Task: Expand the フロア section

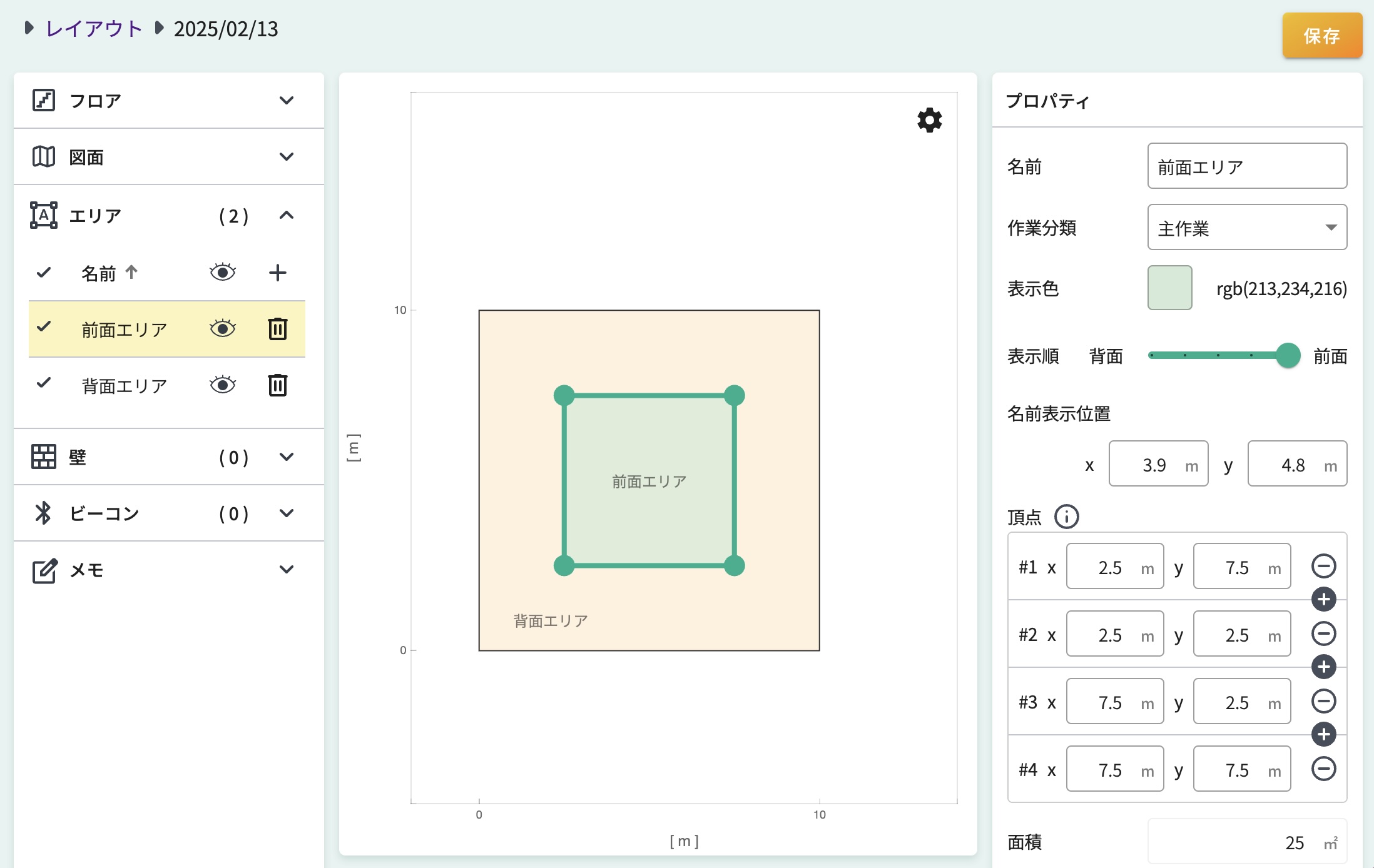Action: (287, 101)
